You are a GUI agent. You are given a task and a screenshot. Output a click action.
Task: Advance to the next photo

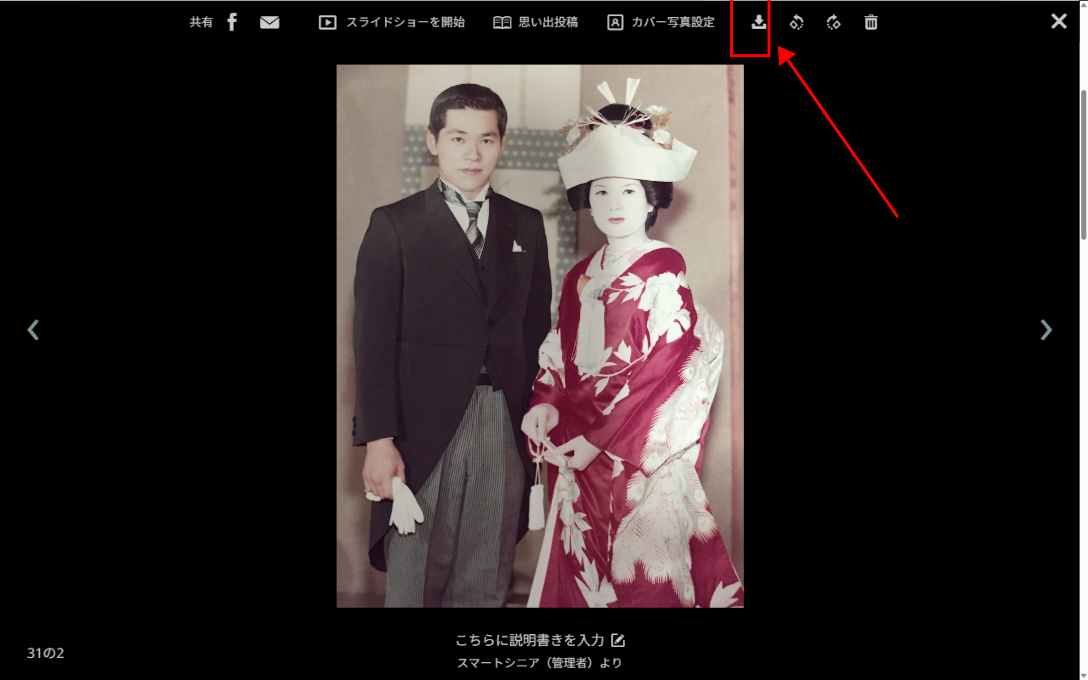1046,330
